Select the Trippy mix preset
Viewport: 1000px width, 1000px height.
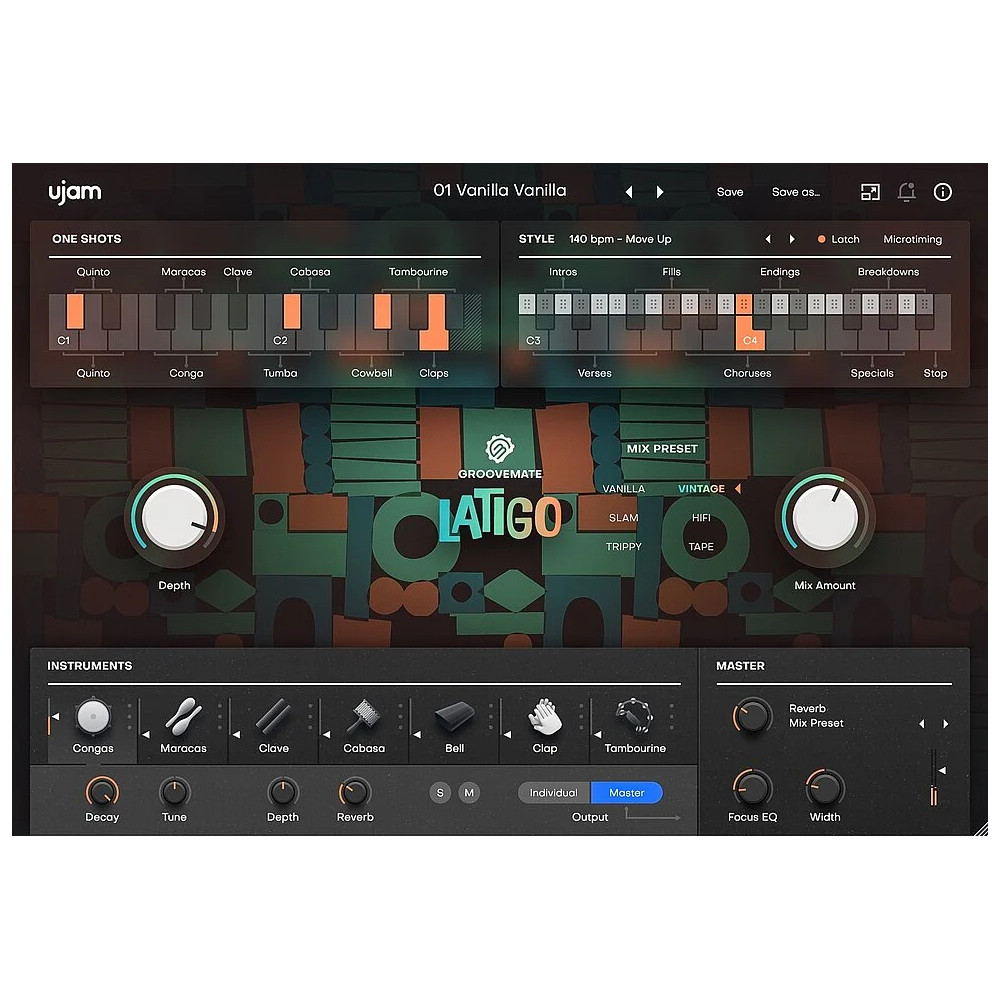click(622, 546)
